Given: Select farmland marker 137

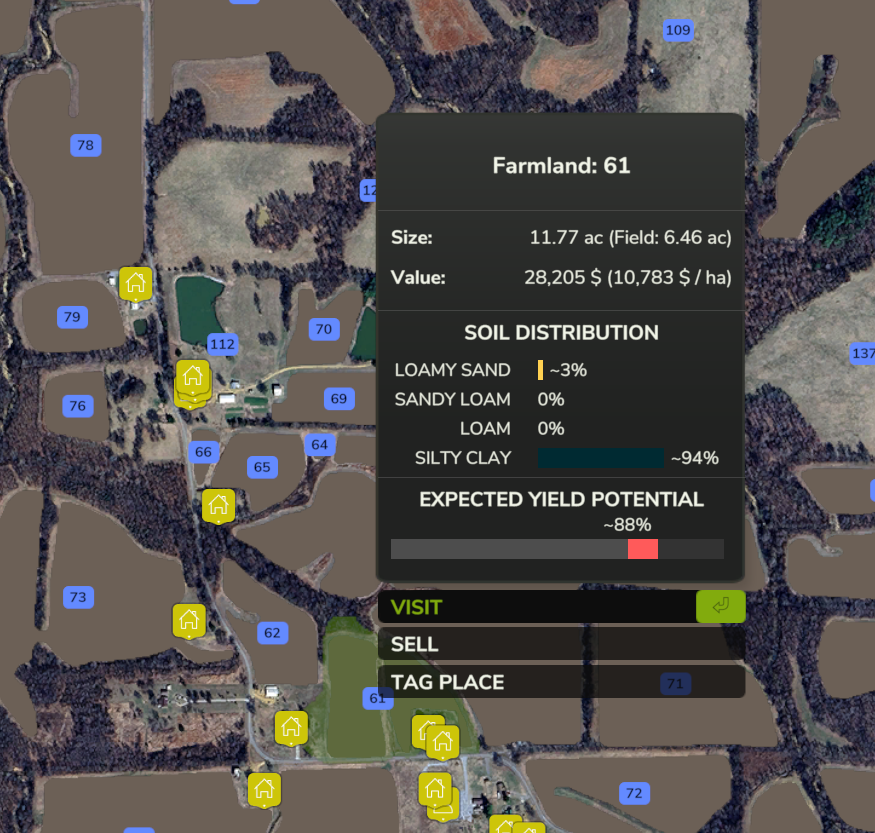Looking at the screenshot, I should tap(861, 354).
